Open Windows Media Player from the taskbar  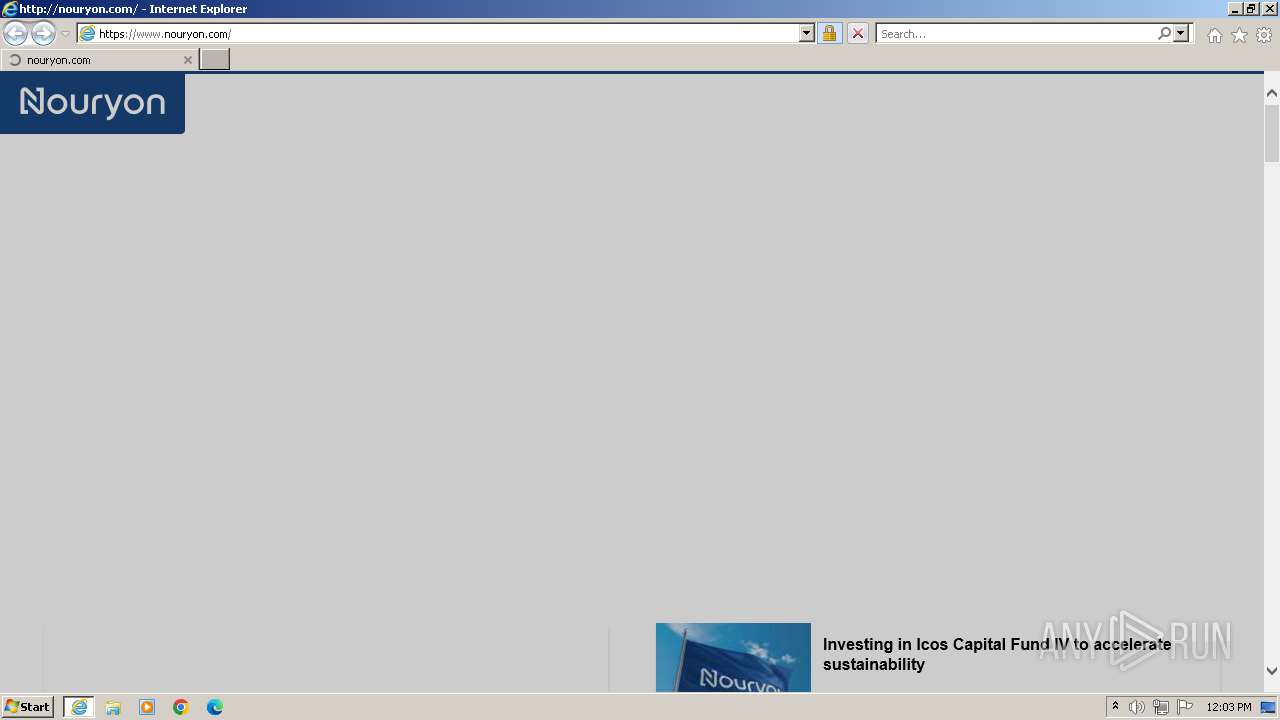click(x=147, y=707)
